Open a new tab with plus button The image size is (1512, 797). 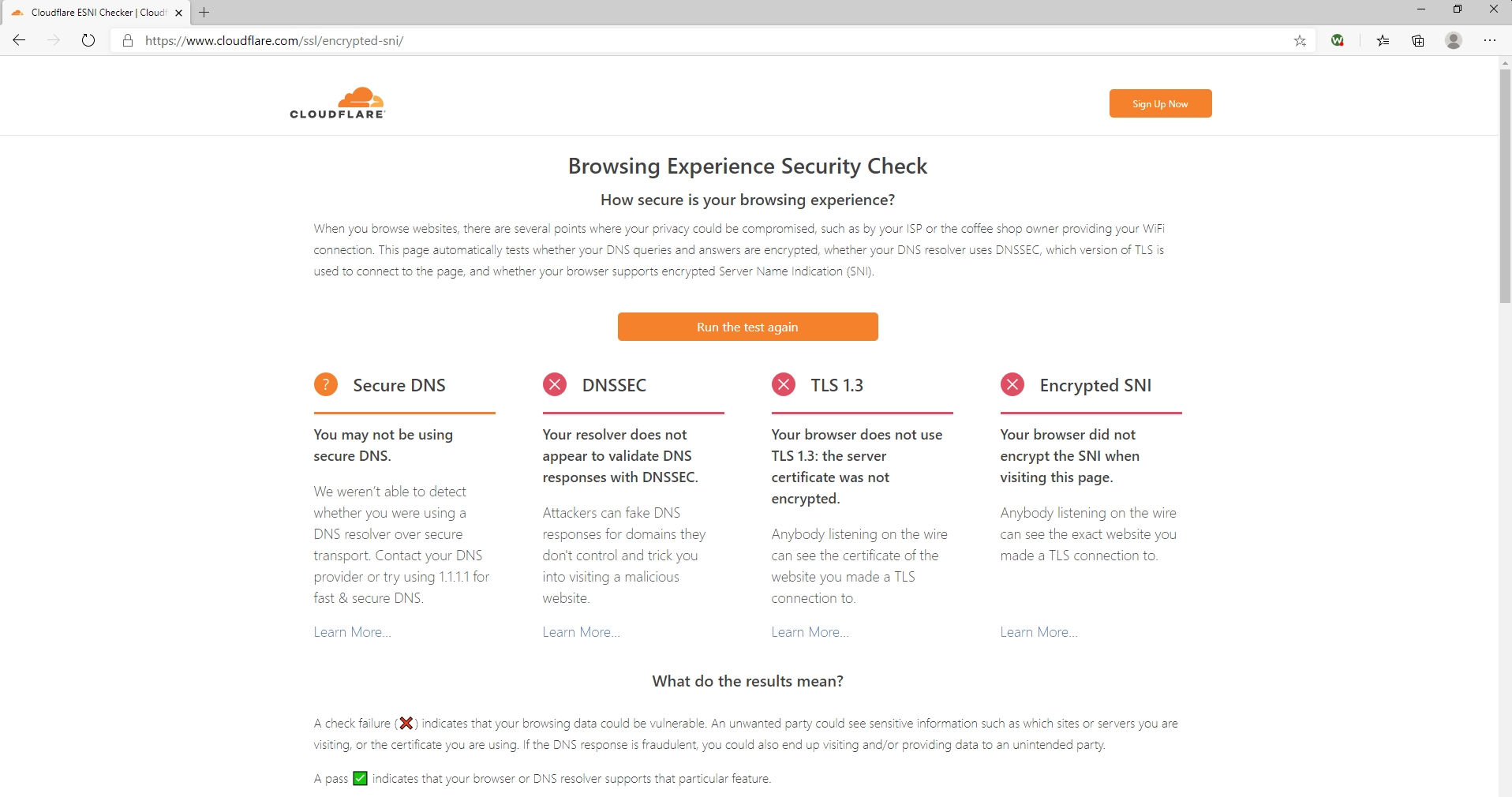204,13
